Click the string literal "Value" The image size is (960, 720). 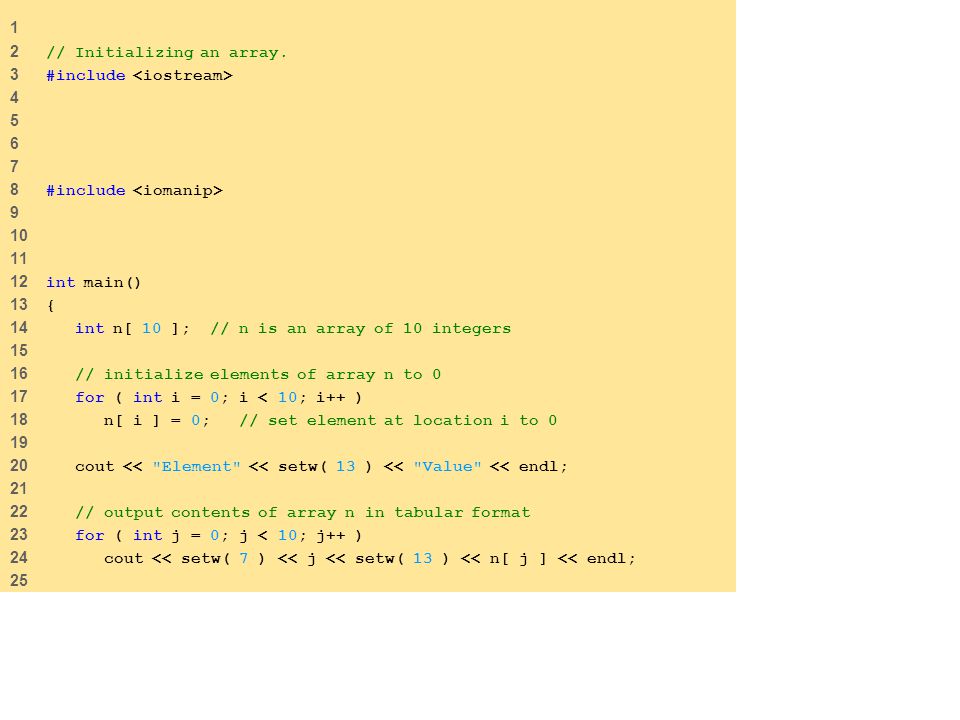[x=448, y=467]
